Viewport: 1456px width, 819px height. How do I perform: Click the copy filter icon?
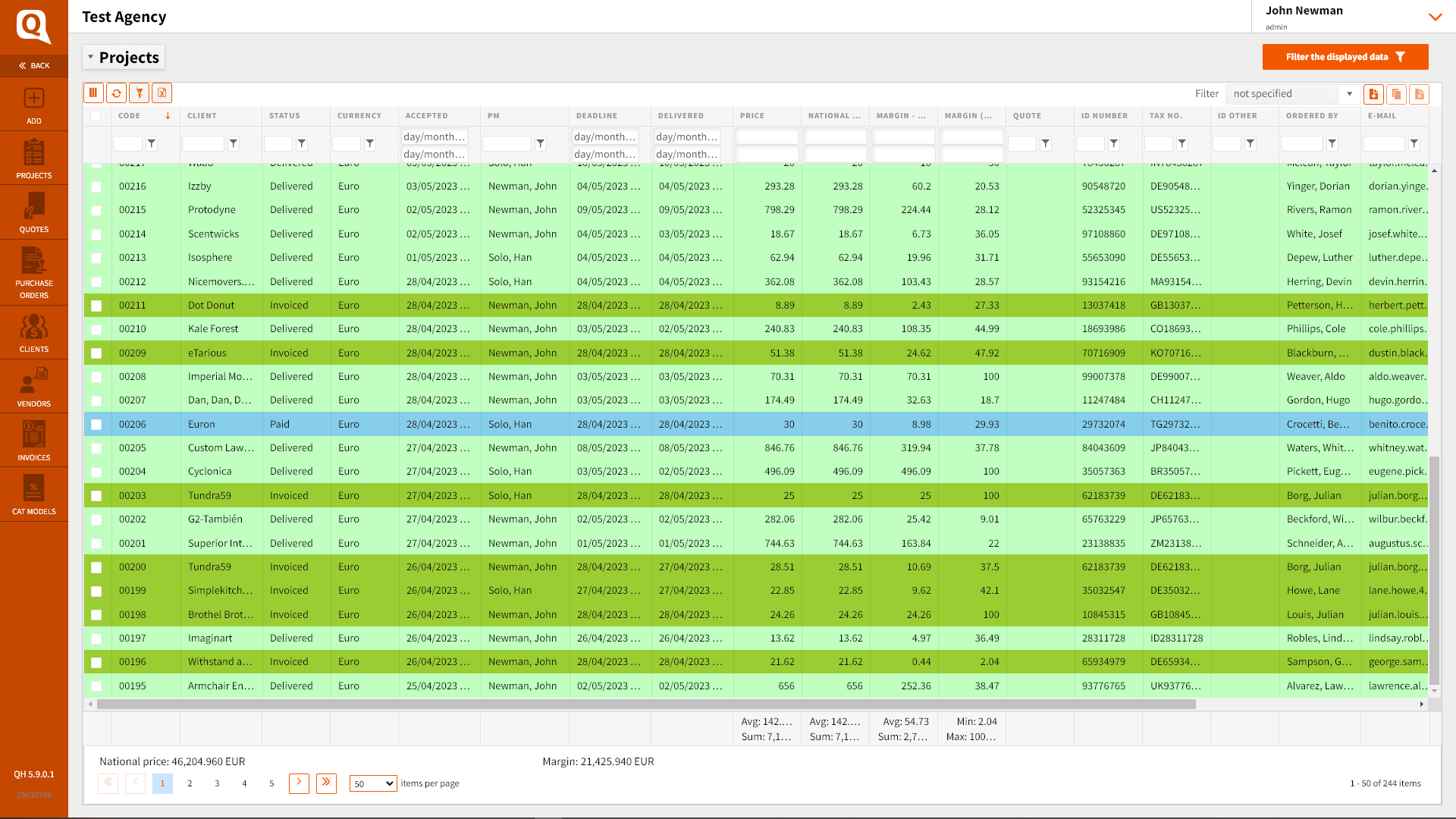click(x=1396, y=93)
